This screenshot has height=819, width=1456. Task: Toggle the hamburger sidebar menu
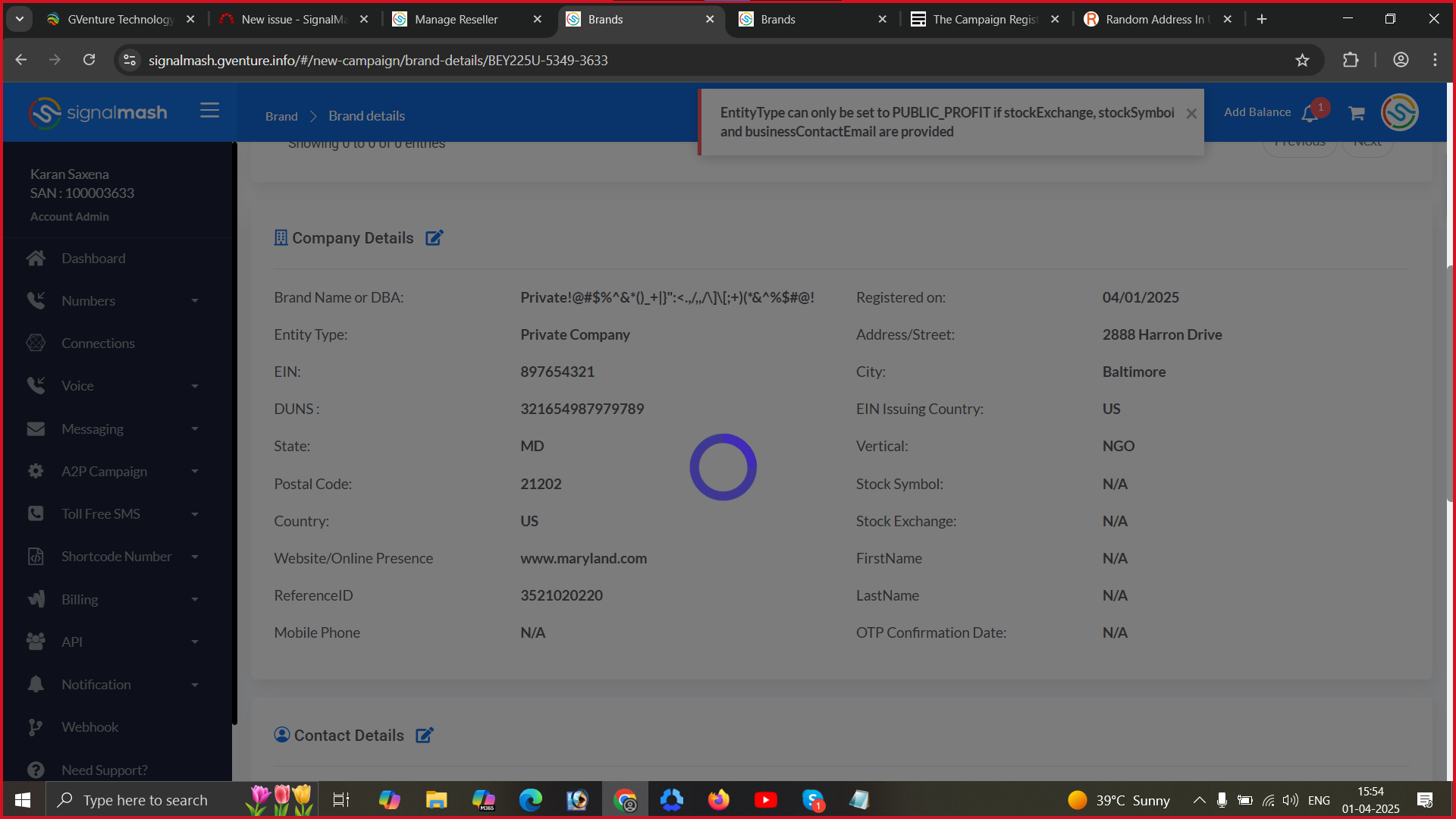click(x=209, y=111)
